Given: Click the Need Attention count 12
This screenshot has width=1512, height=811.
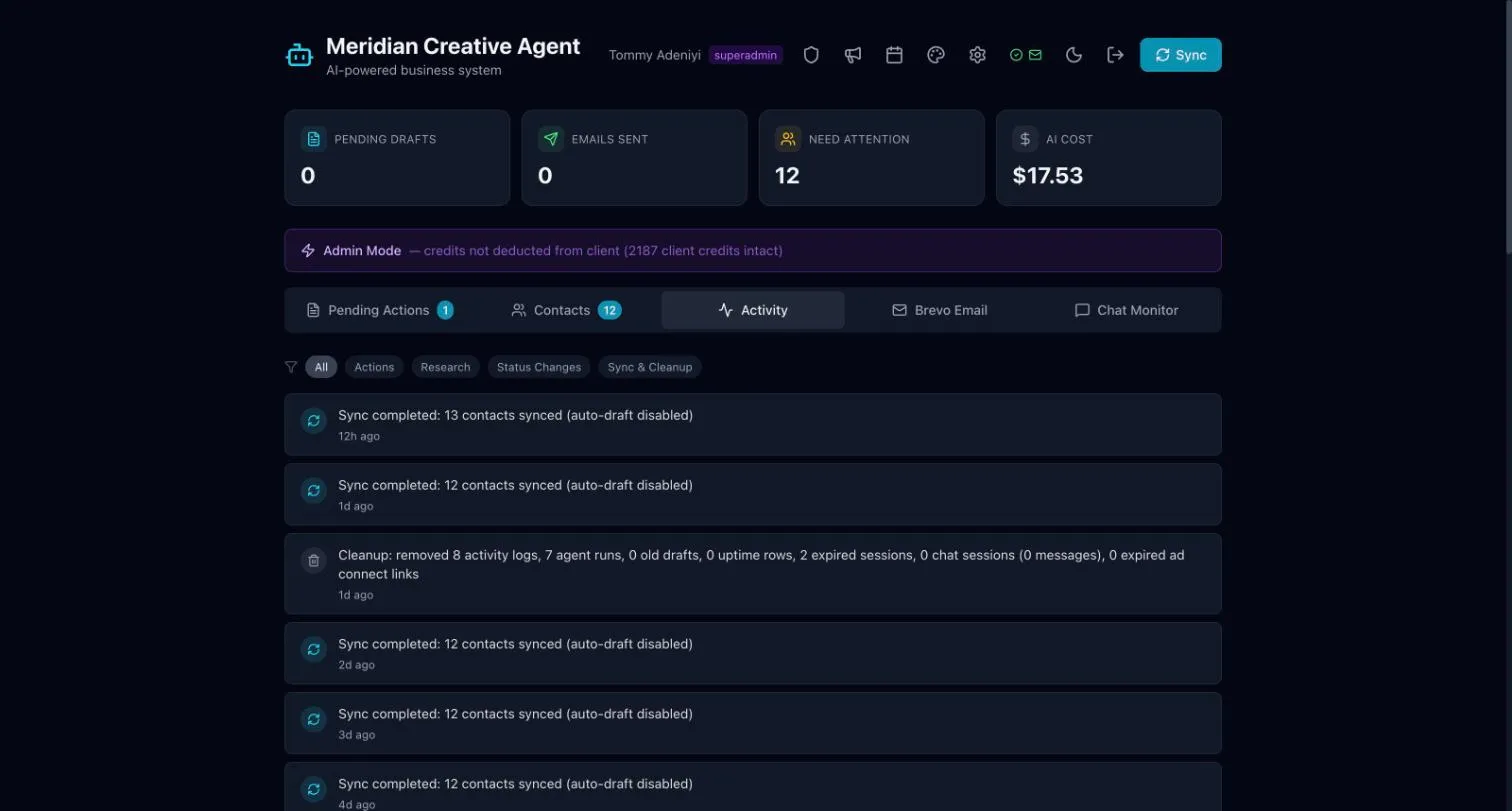Looking at the screenshot, I should click(787, 176).
